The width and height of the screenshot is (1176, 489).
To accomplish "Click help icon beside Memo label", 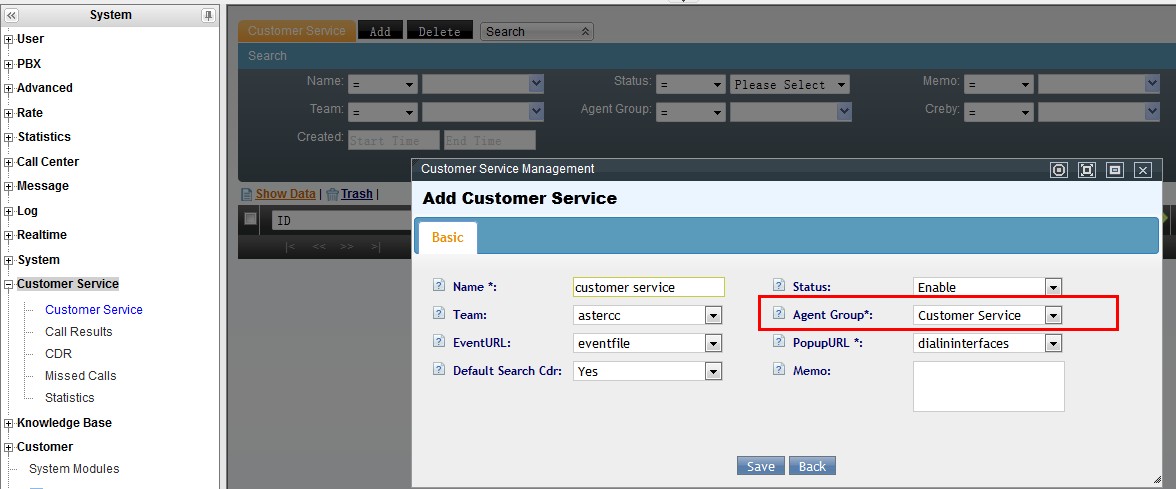I will (x=778, y=371).
